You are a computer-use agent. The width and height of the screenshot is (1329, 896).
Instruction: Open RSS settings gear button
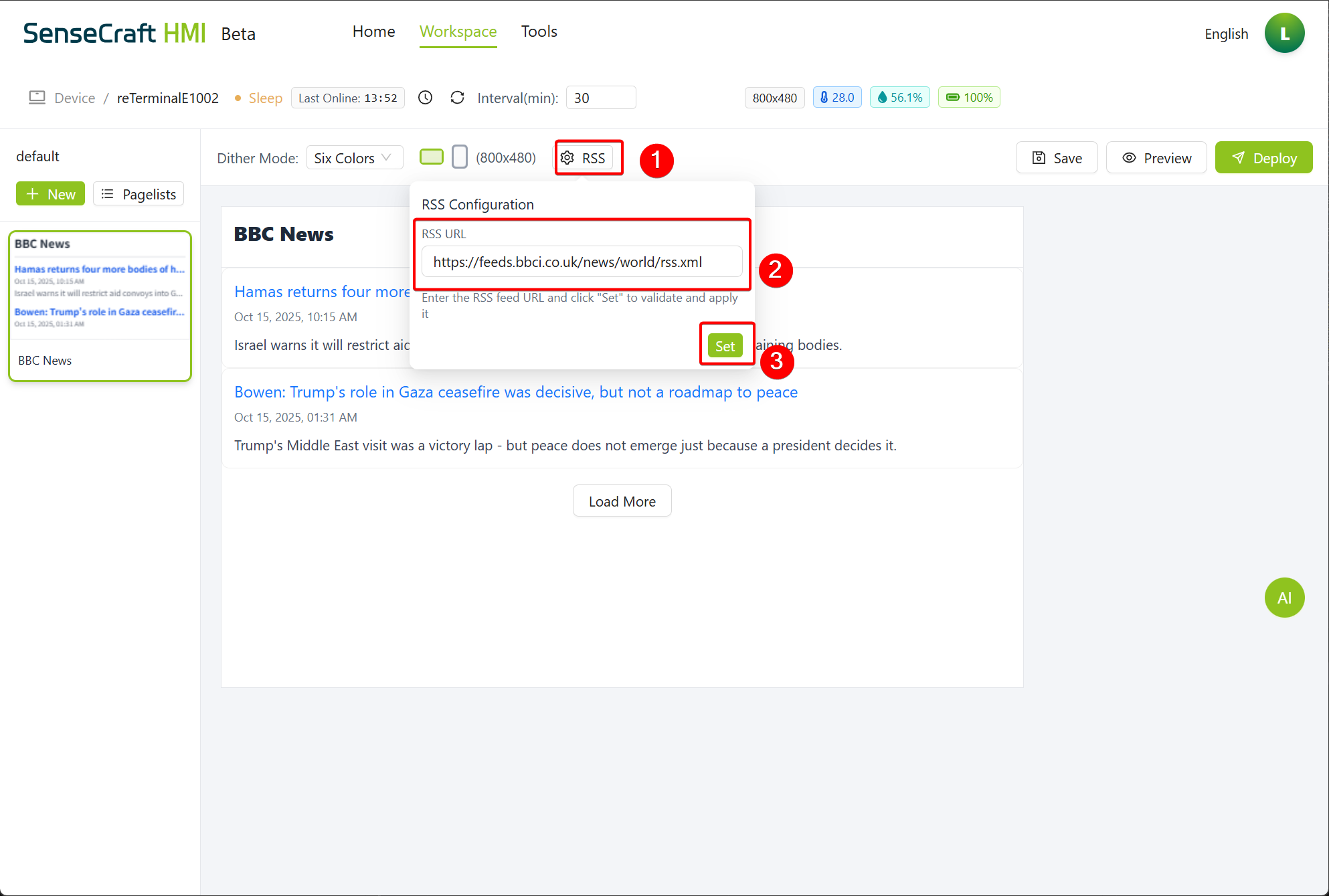[584, 158]
